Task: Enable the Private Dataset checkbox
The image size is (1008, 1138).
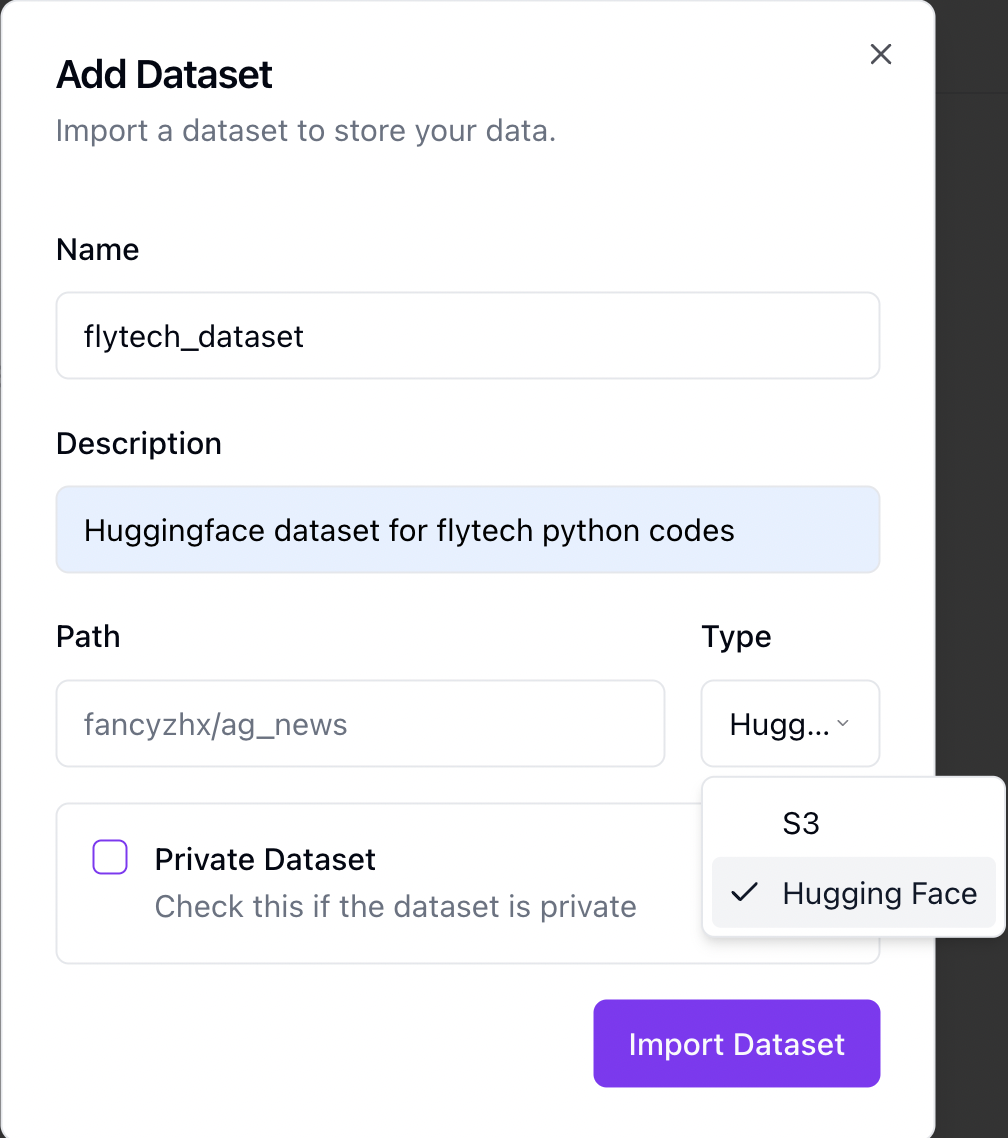Action: click(110, 858)
